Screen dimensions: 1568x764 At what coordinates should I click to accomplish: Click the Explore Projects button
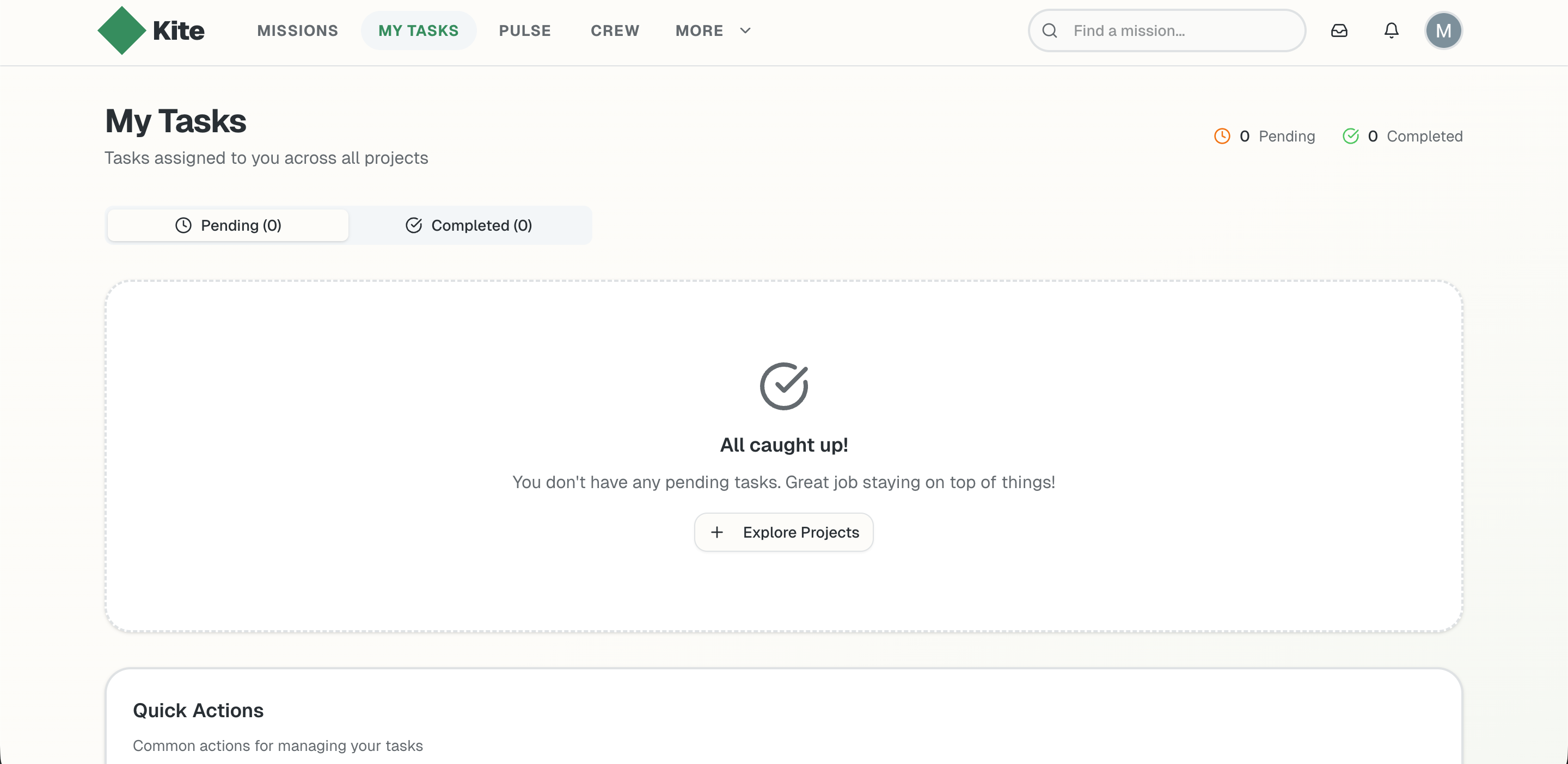point(784,532)
